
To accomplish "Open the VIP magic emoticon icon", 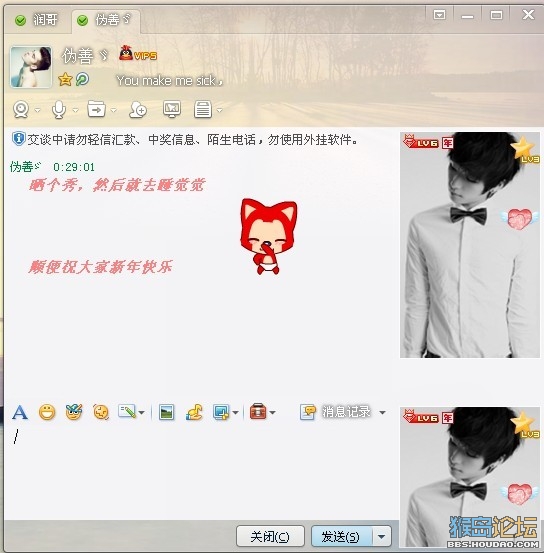I will pos(74,412).
